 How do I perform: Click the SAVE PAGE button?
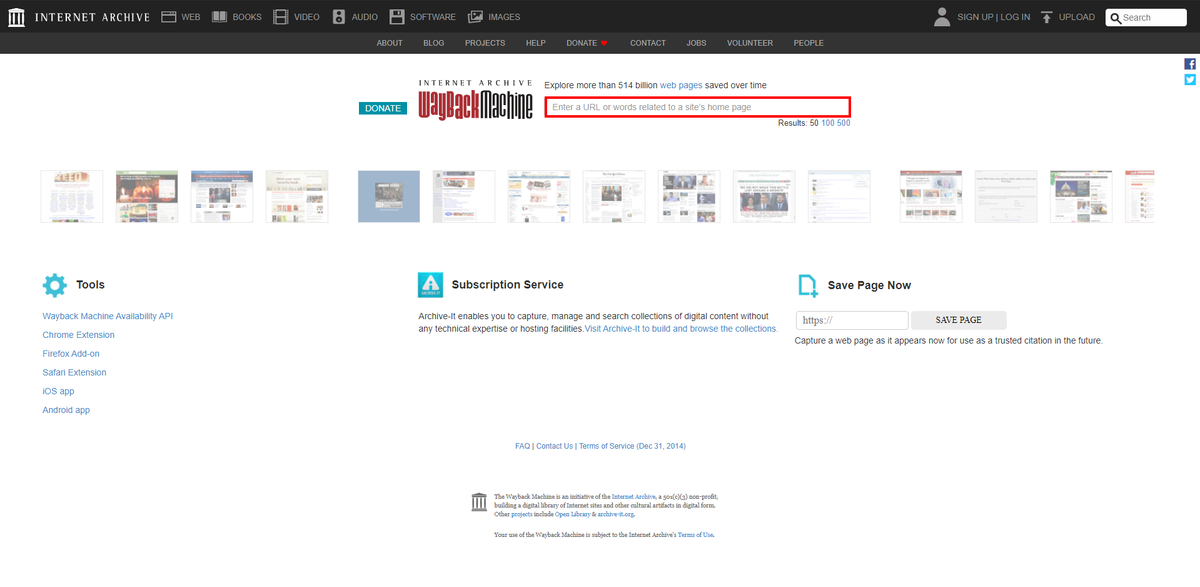point(958,320)
